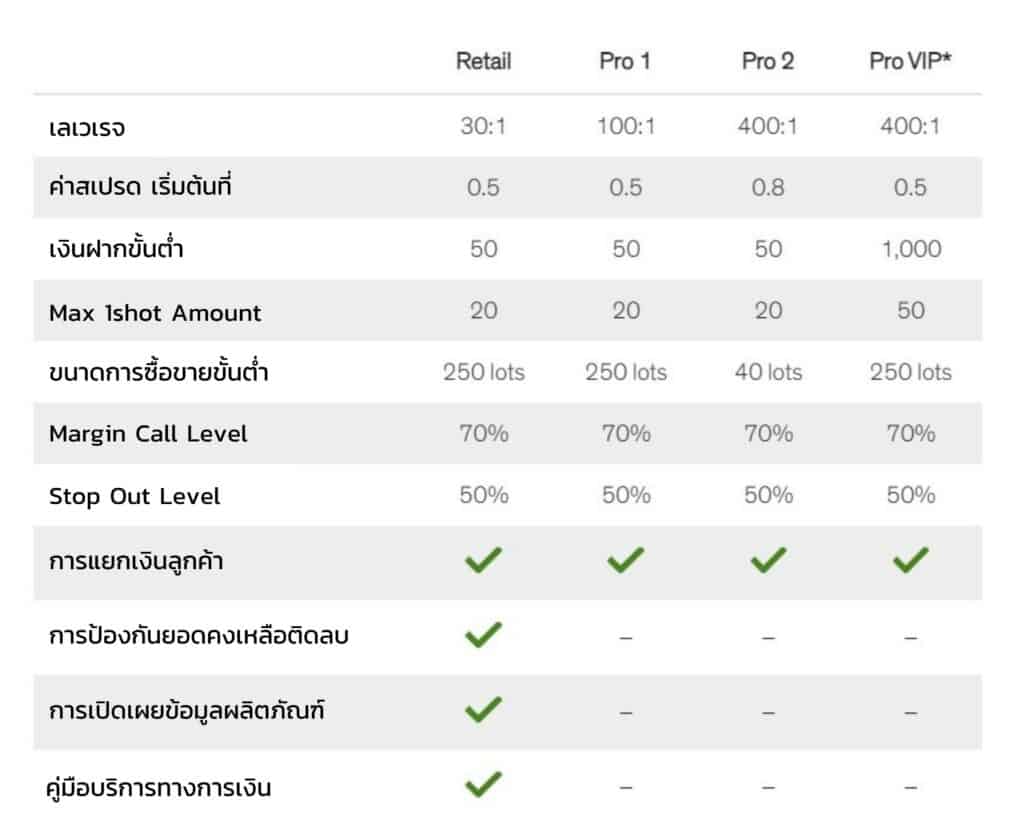The width and height of the screenshot is (1024, 837).
Task: Select the Retail column header
Action: pos(483,62)
